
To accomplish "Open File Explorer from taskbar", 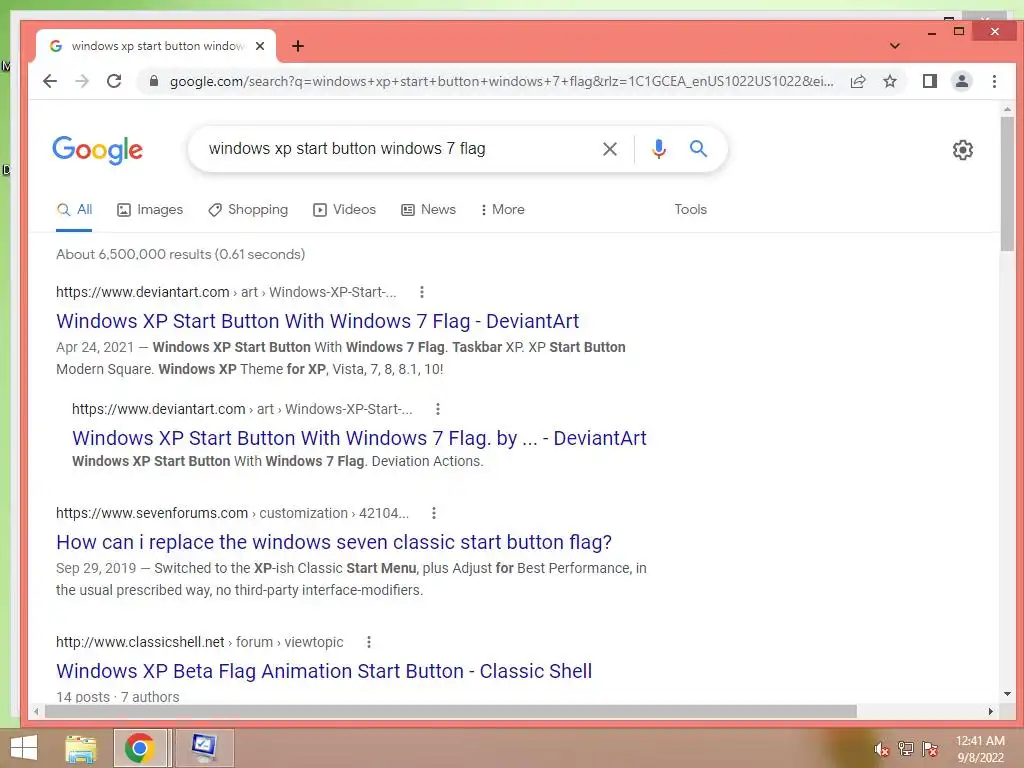I will pyautogui.click(x=81, y=748).
